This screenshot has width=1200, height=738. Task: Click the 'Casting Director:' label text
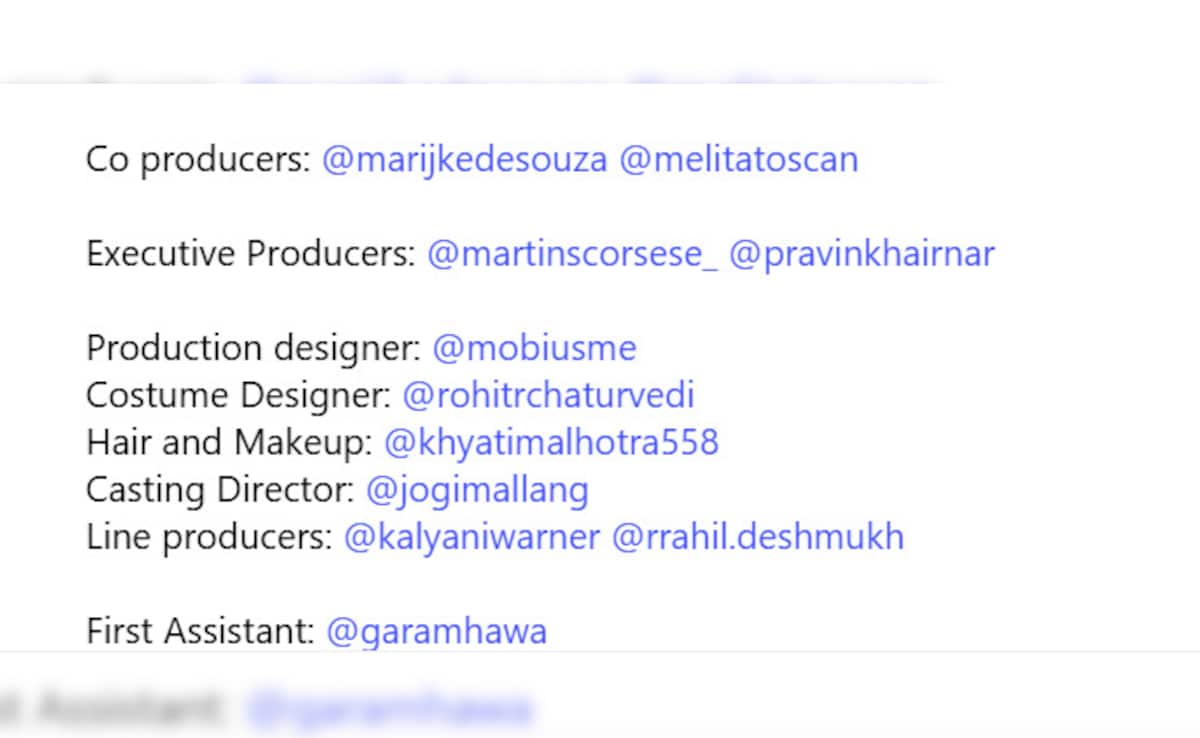click(x=221, y=490)
